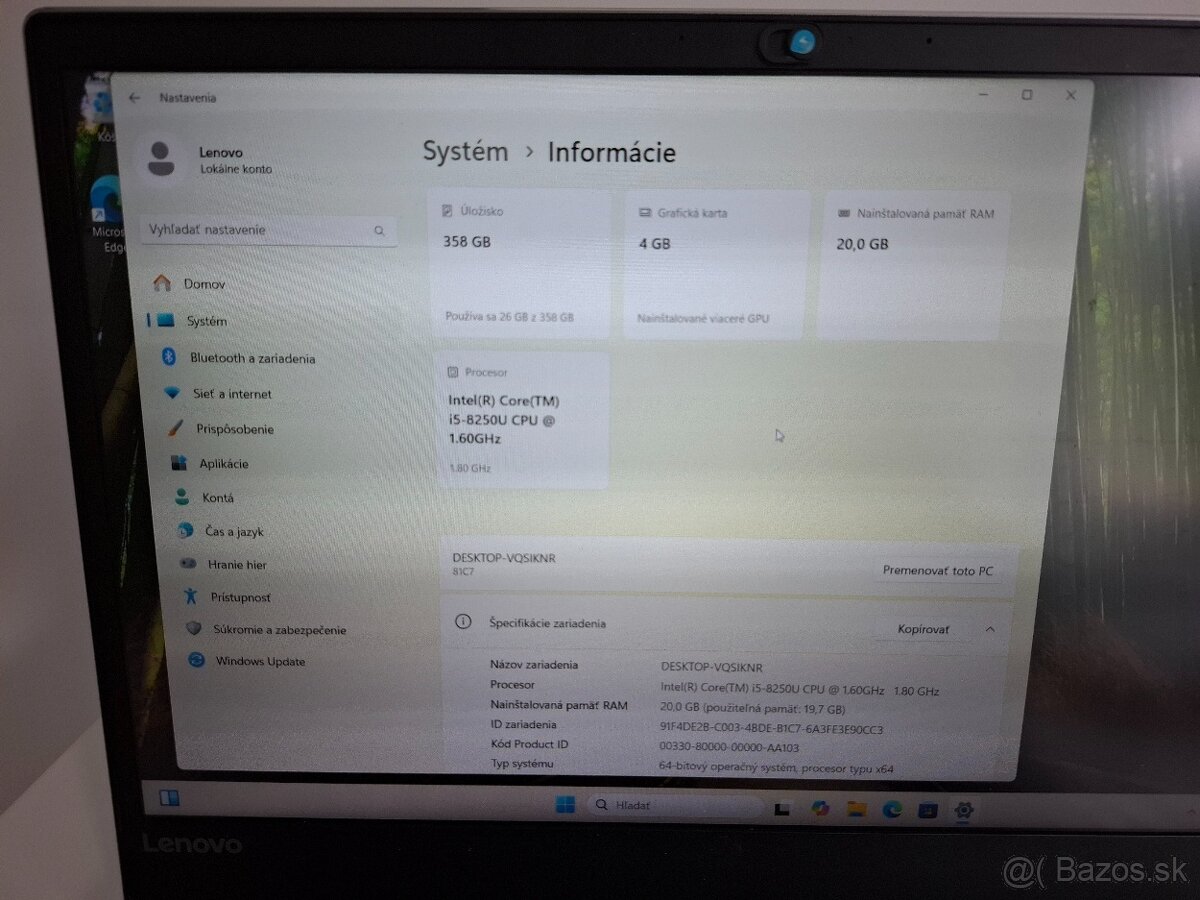The image size is (1200, 900).
Task: Collapse the Špecifikácie zariadenia section chevron
Action: [990, 629]
